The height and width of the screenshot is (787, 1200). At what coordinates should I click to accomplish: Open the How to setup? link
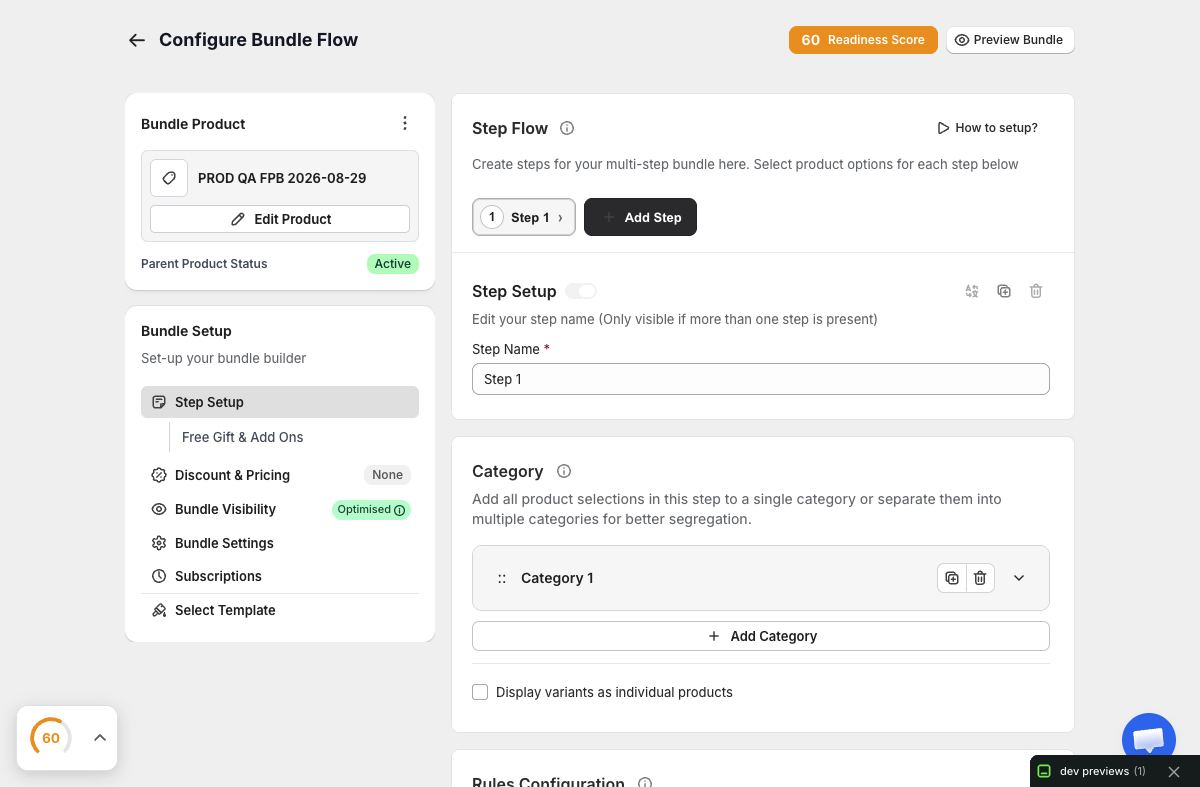(x=987, y=128)
